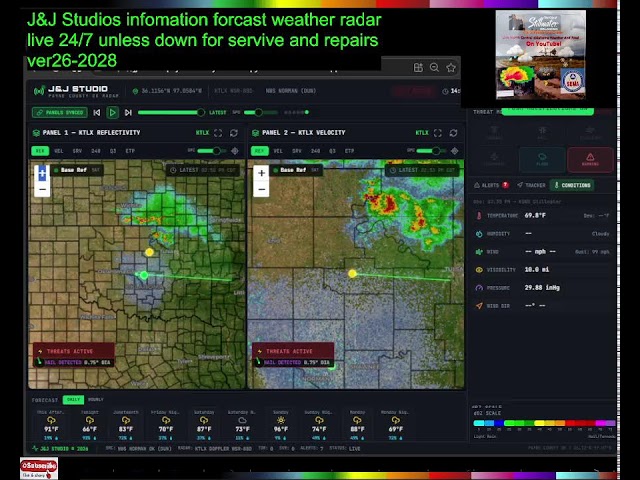
Task: Select ETP tab in Panel 1
Action: pos(130,151)
